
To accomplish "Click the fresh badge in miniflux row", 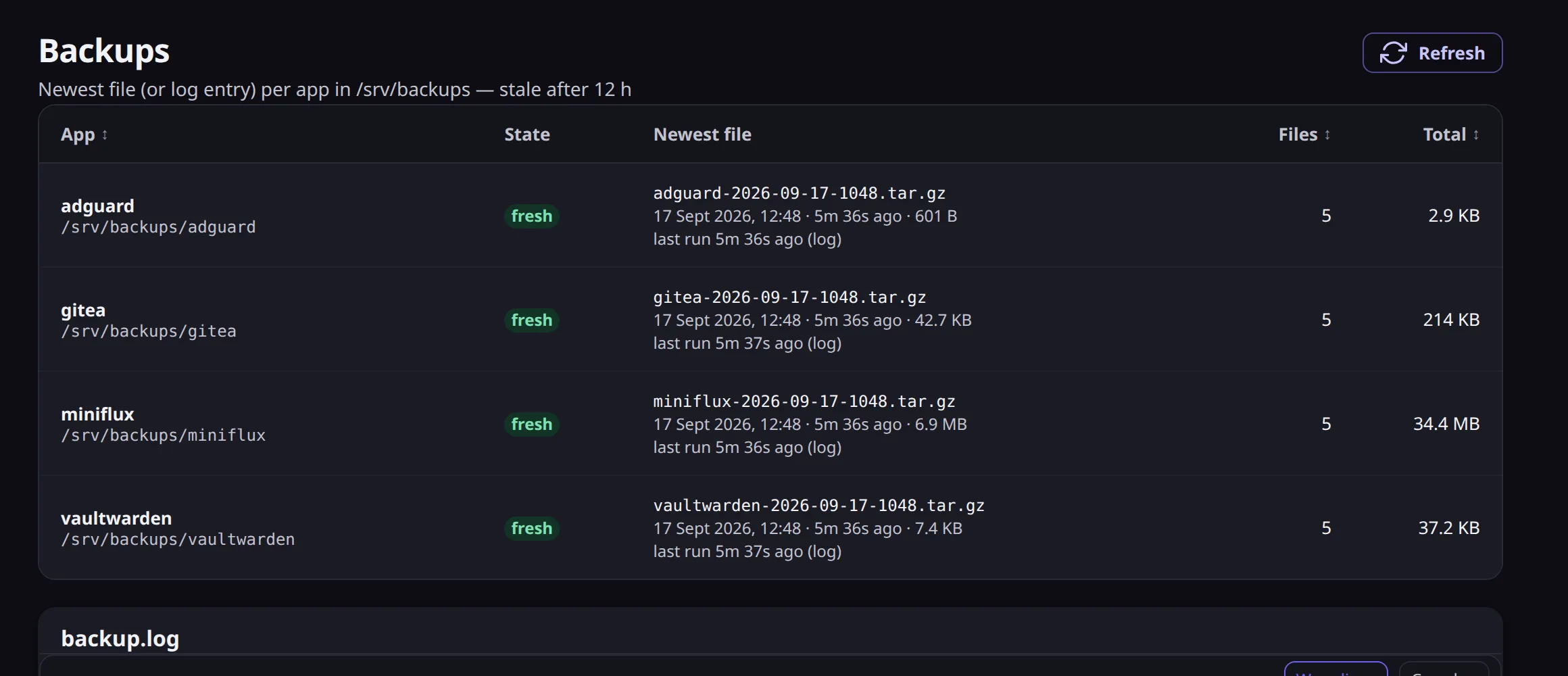I will [532, 425].
